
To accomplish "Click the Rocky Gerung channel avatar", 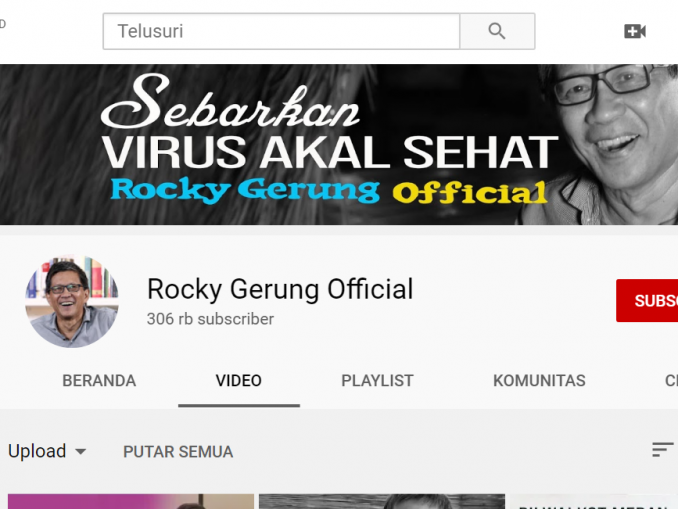I will click(72, 301).
